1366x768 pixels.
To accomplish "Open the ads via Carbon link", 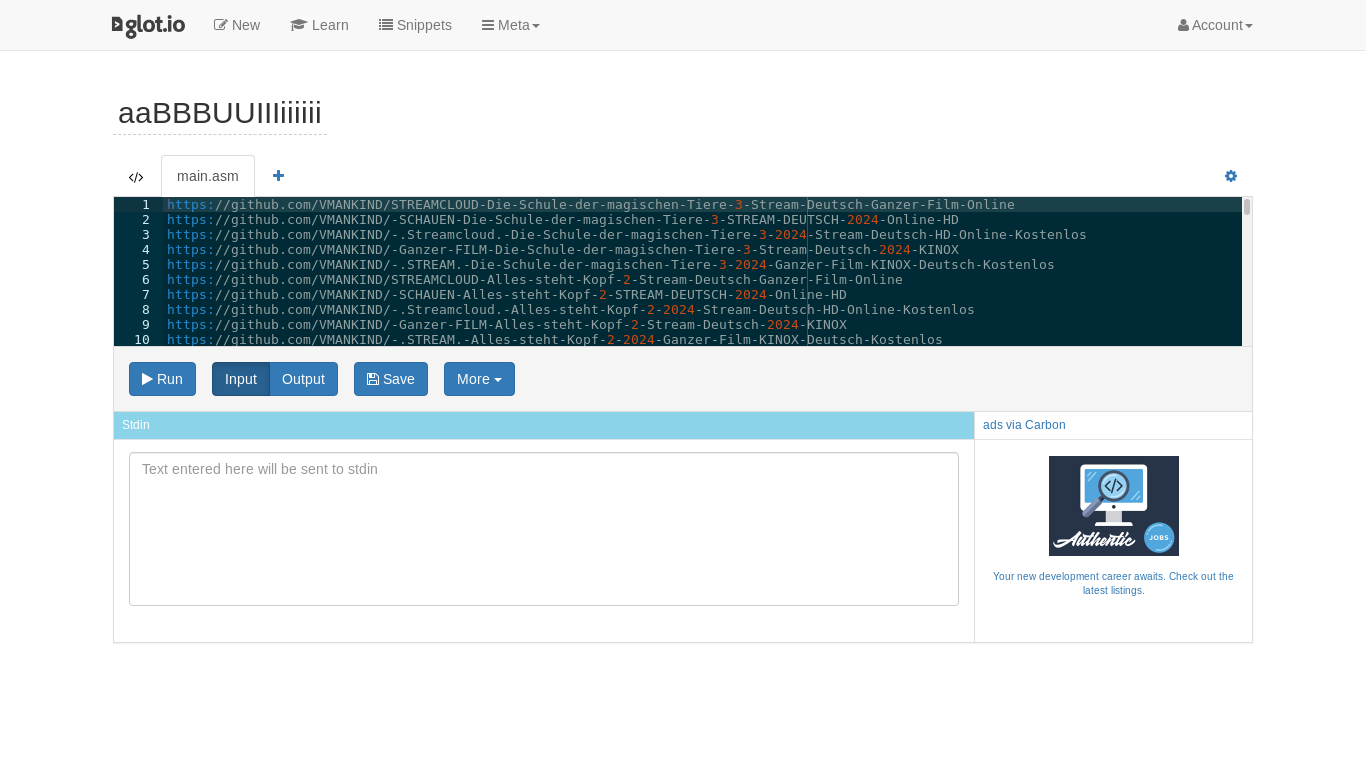I will 1024,425.
